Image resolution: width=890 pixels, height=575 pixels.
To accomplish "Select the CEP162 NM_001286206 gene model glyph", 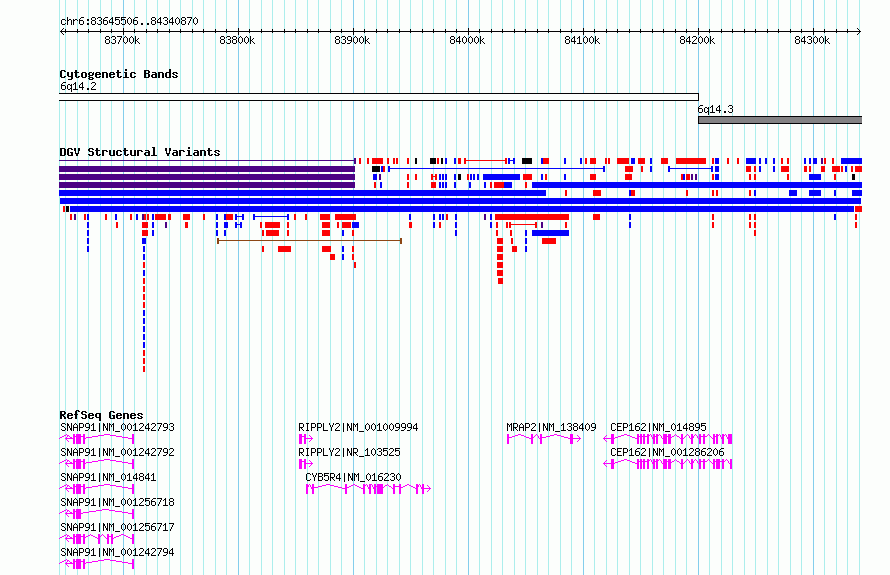I will coord(668,464).
